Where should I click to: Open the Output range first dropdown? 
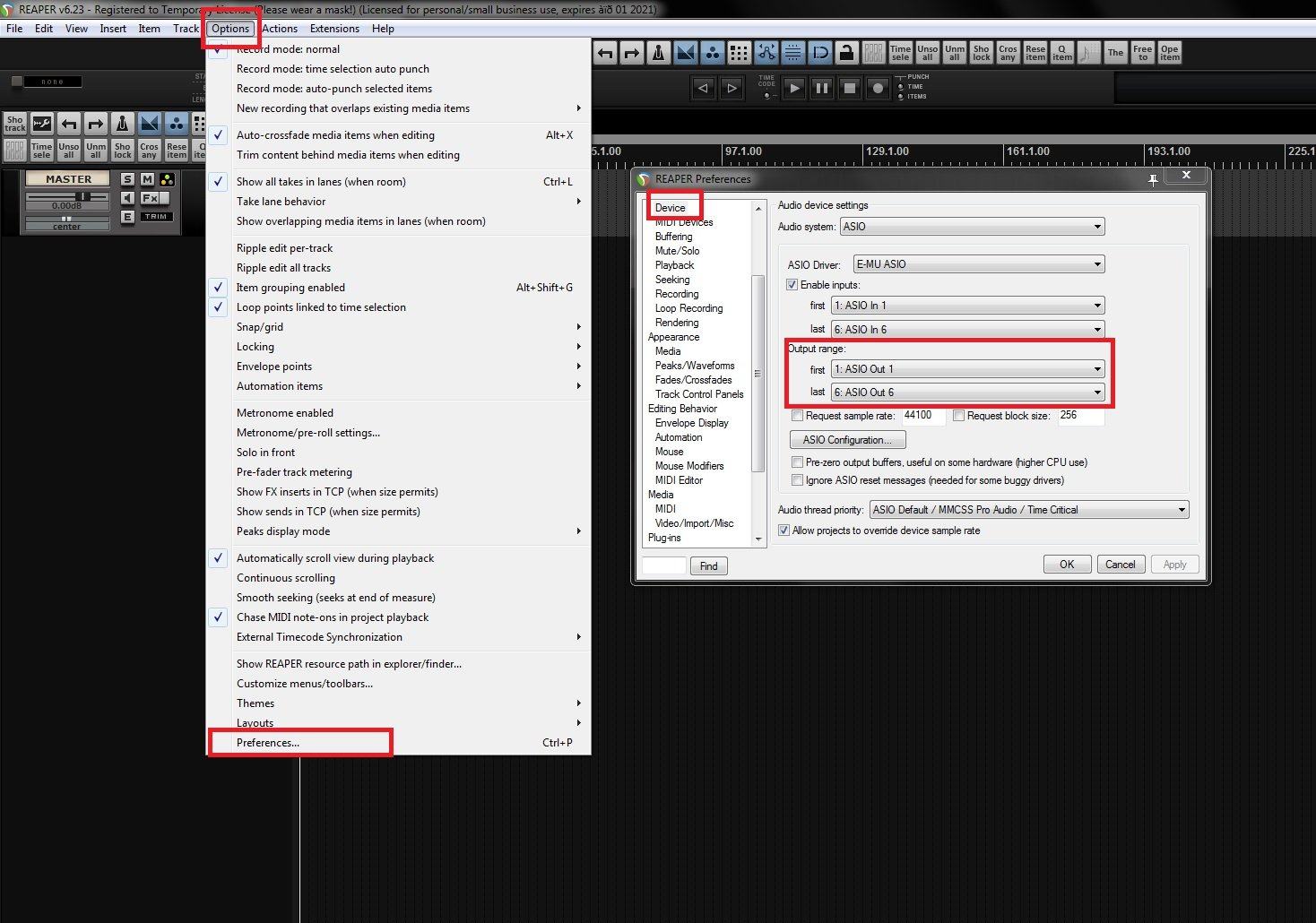coord(967,369)
